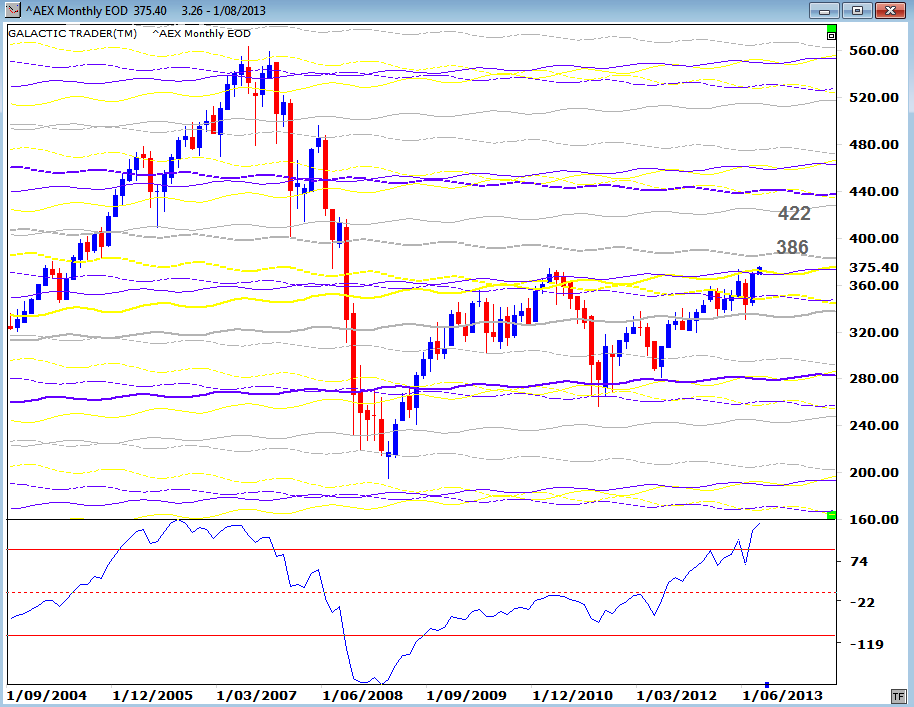Minimize the AEX Monthly EOD window
Screen dimensions: 914x707
[x=824, y=10]
